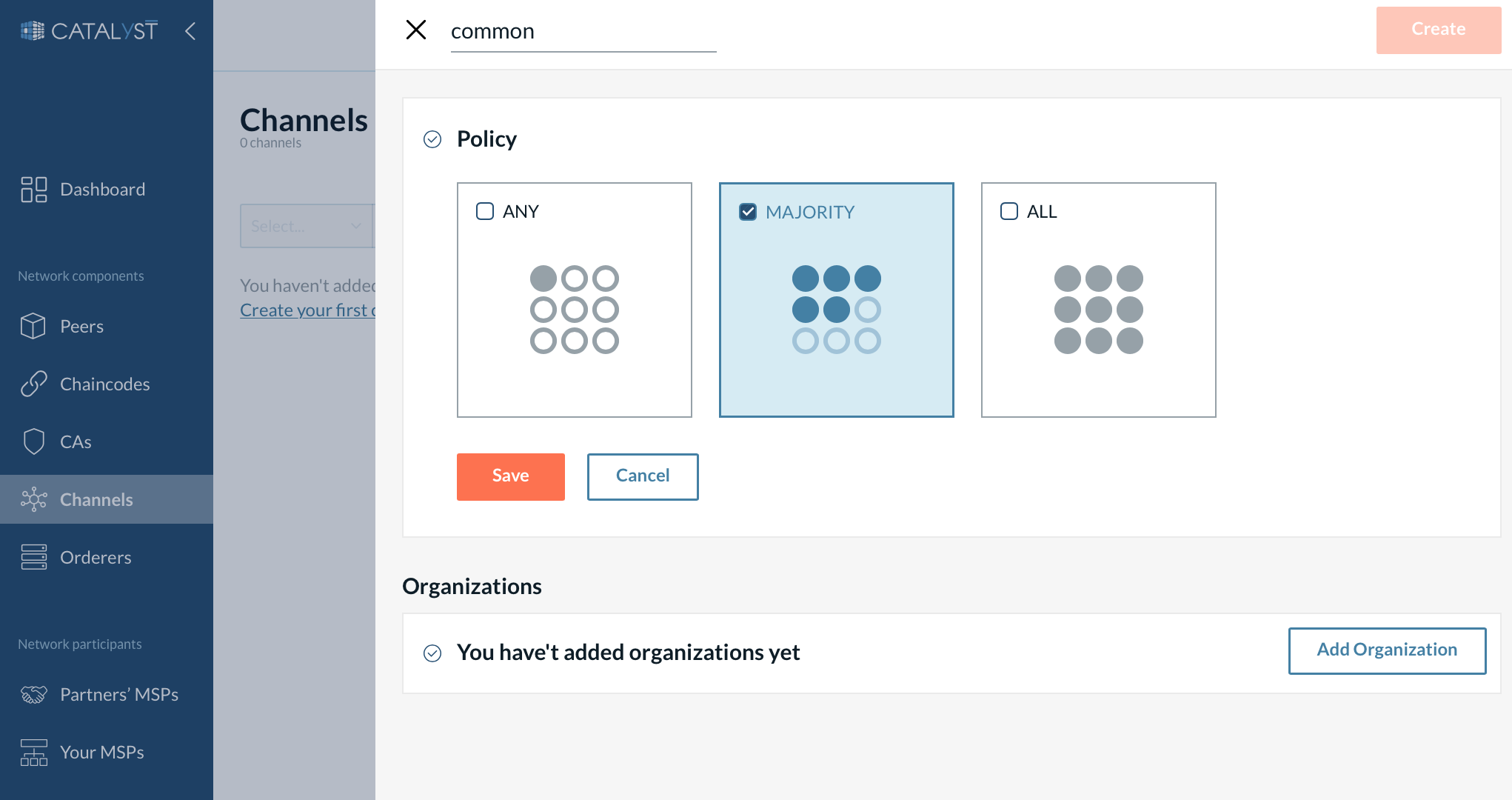Image resolution: width=1512 pixels, height=800 pixels.
Task: Cancel the policy selection
Action: point(642,476)
